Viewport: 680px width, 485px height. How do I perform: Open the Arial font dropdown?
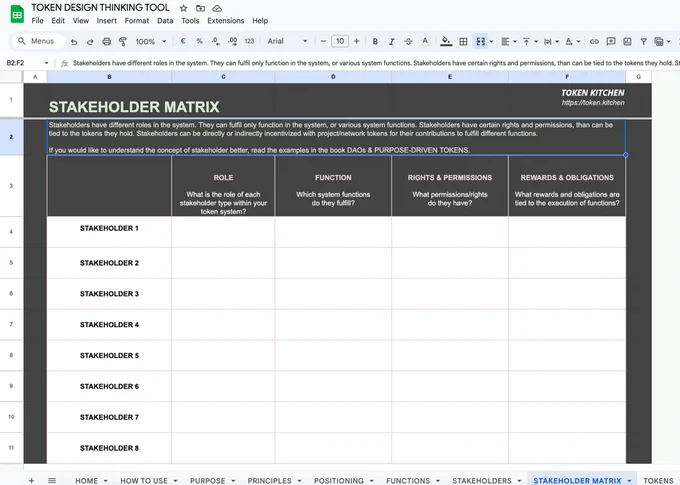(287, 41)
